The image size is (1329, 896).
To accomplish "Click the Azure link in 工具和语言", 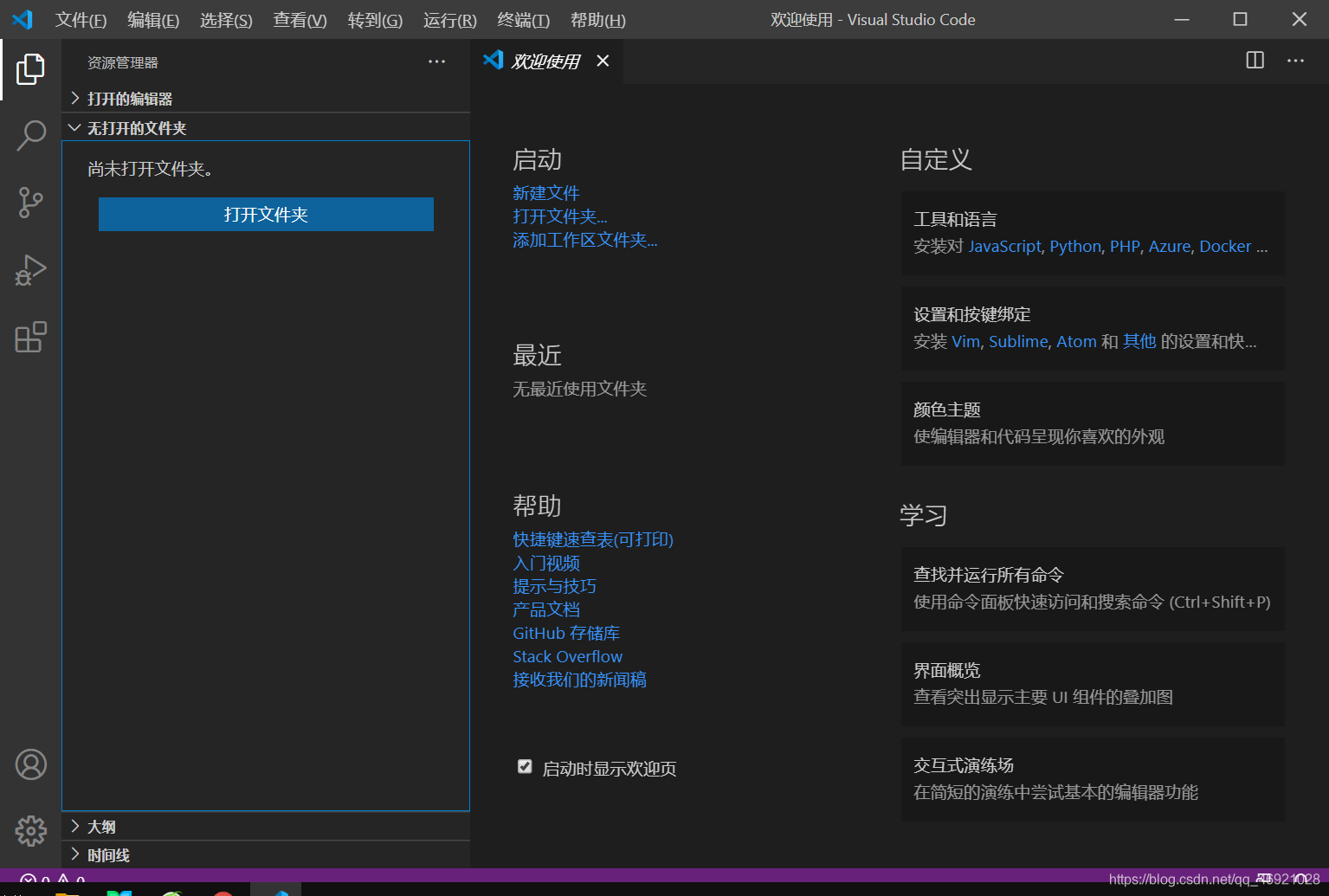I will click(x=1170, y=247).
